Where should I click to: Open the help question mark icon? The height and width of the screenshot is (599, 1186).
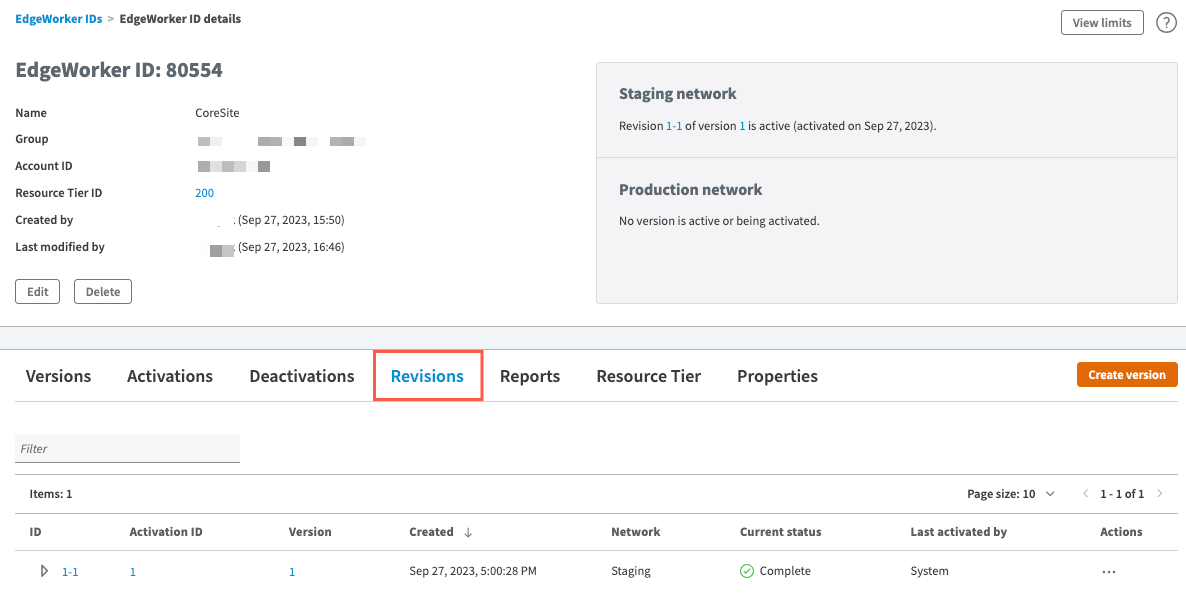tap(1166, 23)
